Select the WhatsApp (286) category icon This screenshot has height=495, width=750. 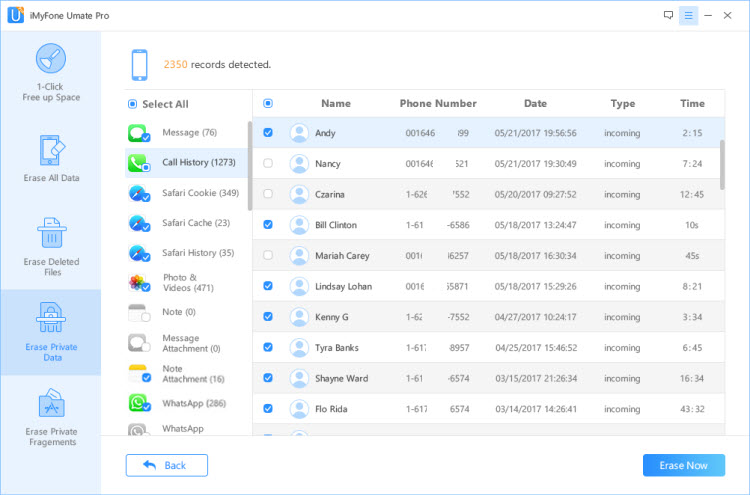pyautogui.click(x=139, y=403)
